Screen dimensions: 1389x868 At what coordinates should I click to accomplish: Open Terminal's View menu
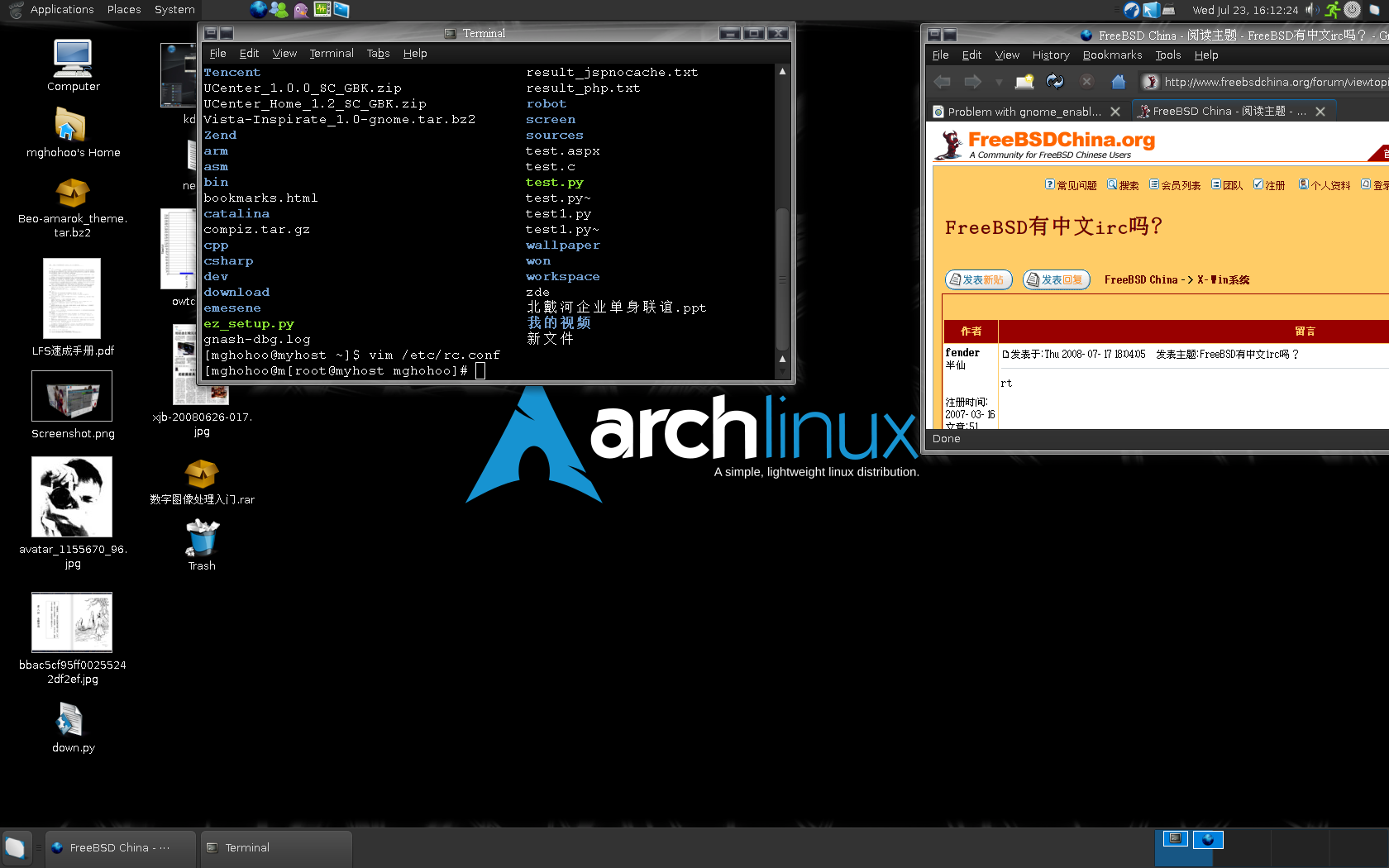284,53
